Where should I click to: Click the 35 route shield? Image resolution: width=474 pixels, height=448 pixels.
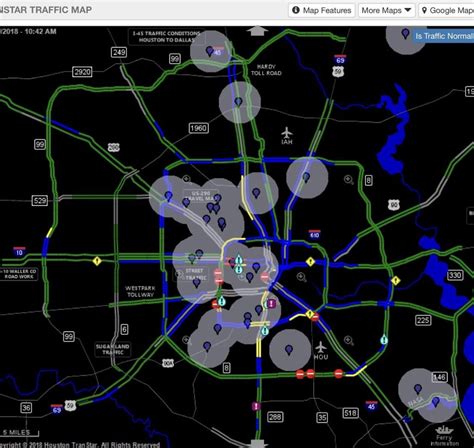322,417
